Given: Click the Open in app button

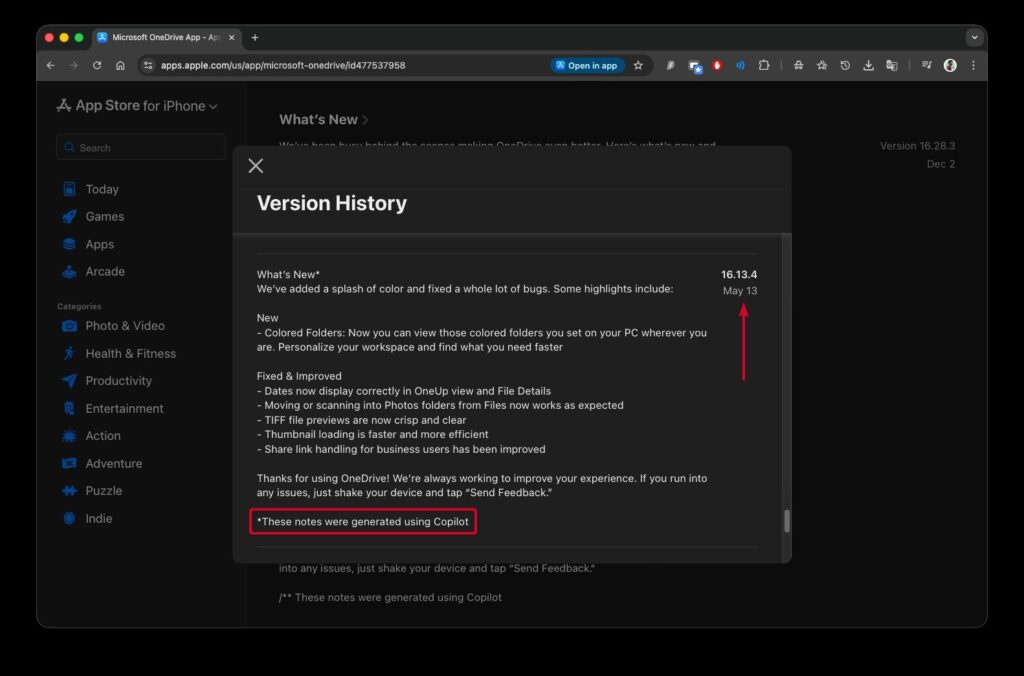Looking at the screenshot, I should (x=587, y=65).
